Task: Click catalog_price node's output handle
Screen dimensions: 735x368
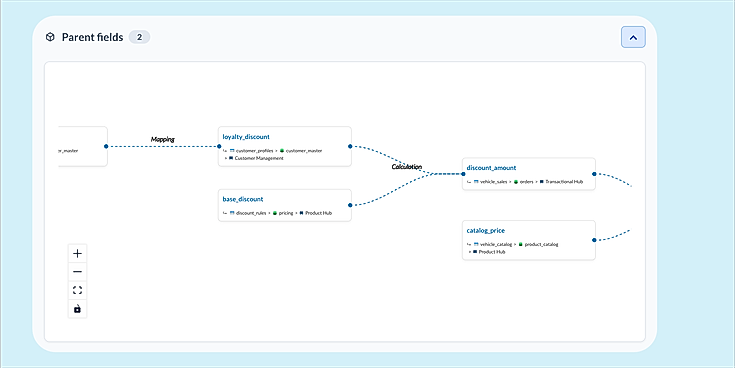Action: click(594, 240)
